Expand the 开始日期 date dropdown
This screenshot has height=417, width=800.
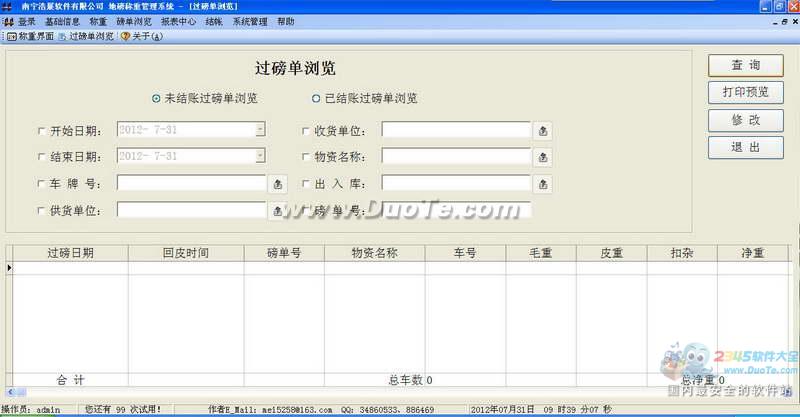pos(260,129)
